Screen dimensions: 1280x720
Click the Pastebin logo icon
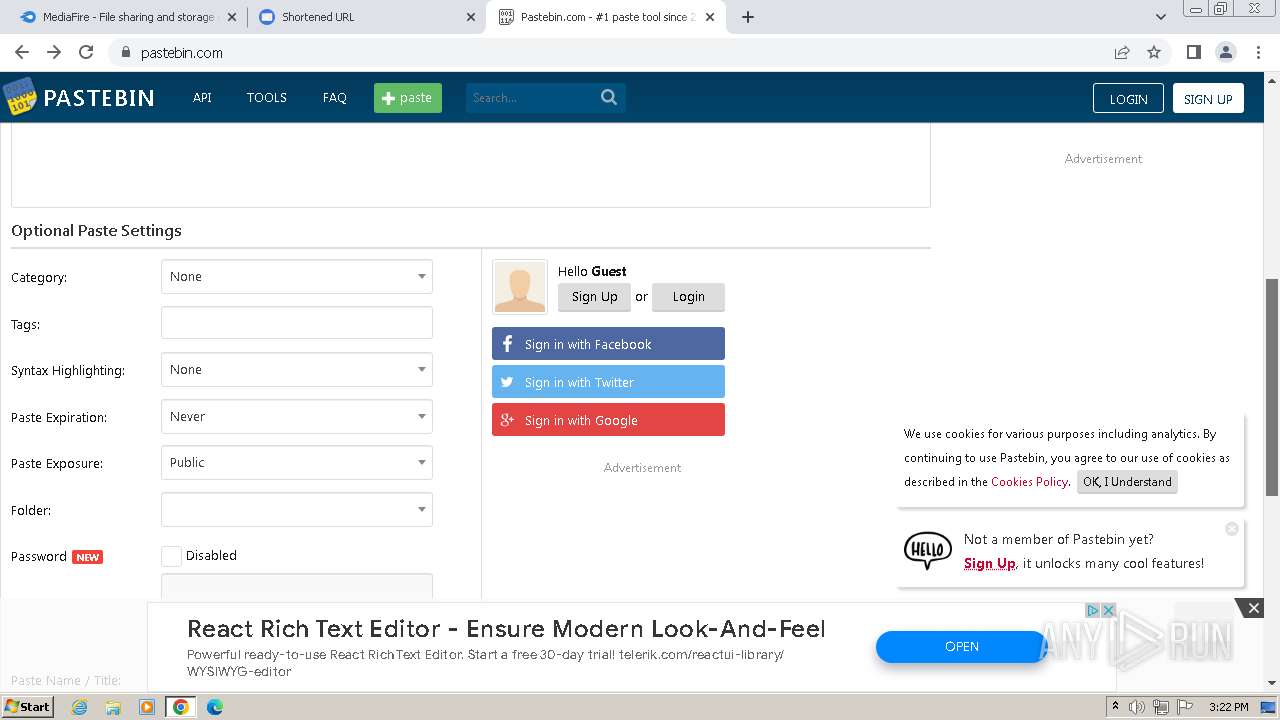[19, 97]
